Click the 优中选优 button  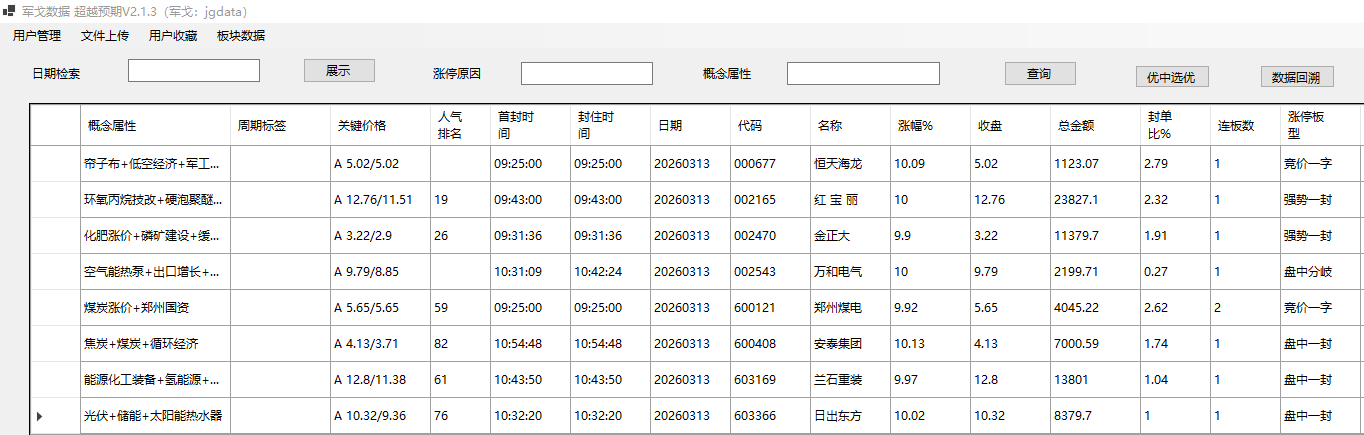tap(1172, 77)
